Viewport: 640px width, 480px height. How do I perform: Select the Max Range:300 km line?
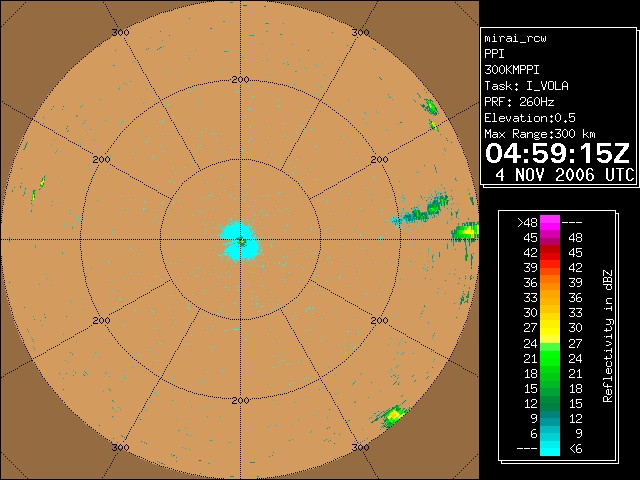(x=540, y=134)
